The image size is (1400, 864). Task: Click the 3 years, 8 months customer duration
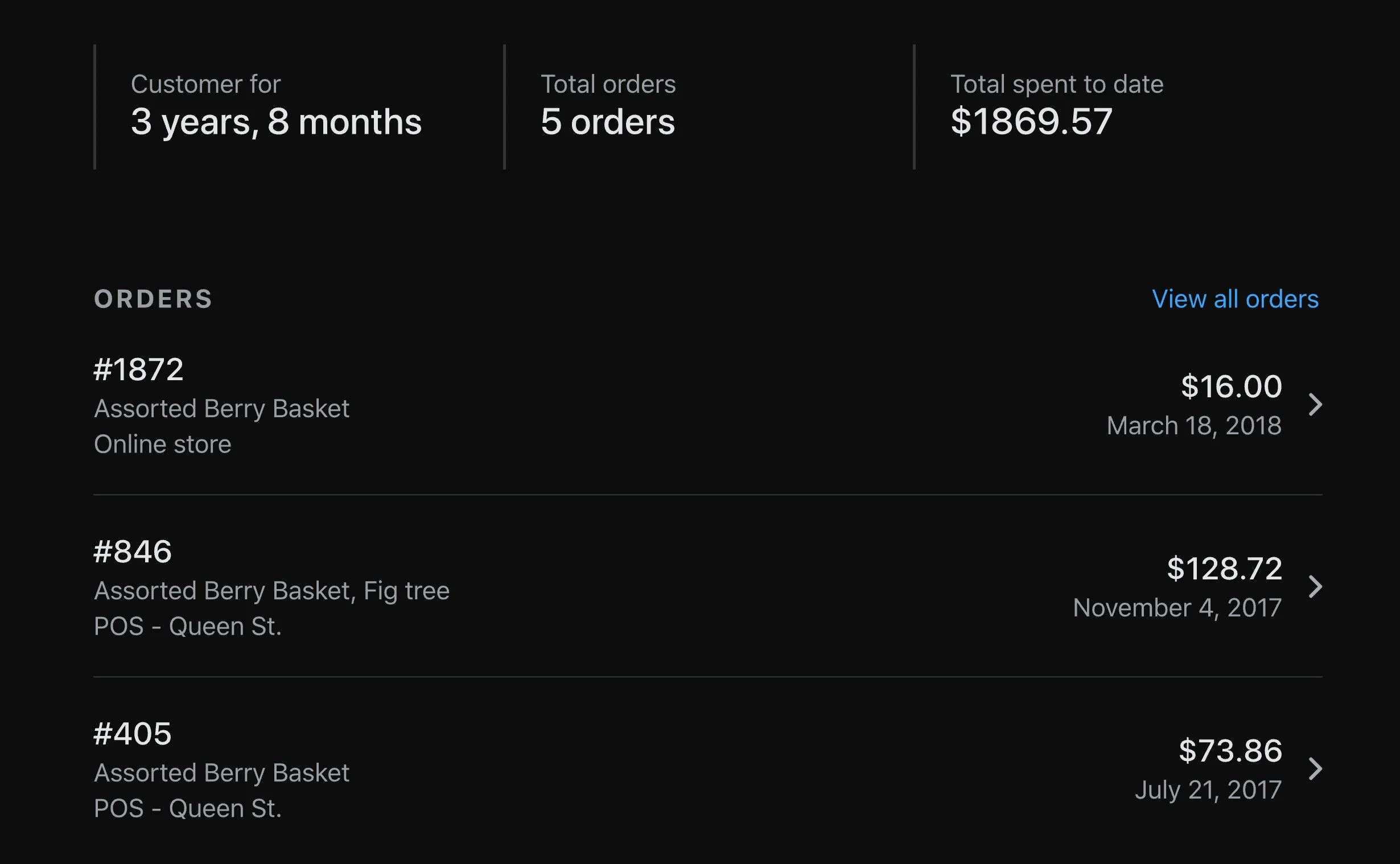[276, 121]
